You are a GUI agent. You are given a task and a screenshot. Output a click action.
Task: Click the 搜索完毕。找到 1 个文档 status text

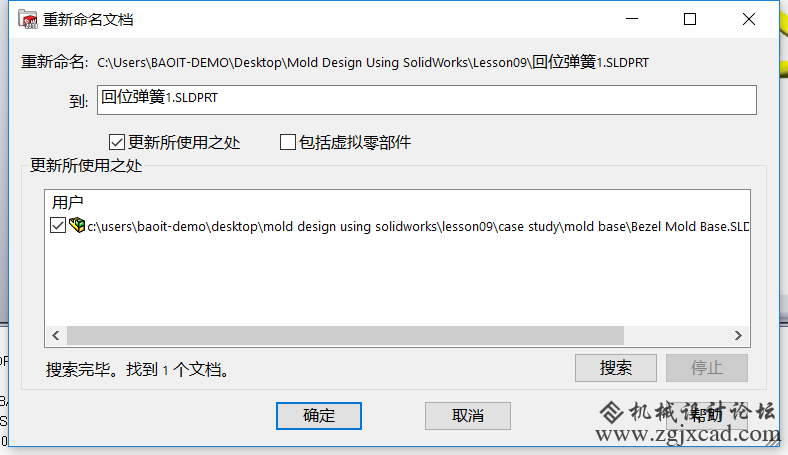(x=137, y=370)
